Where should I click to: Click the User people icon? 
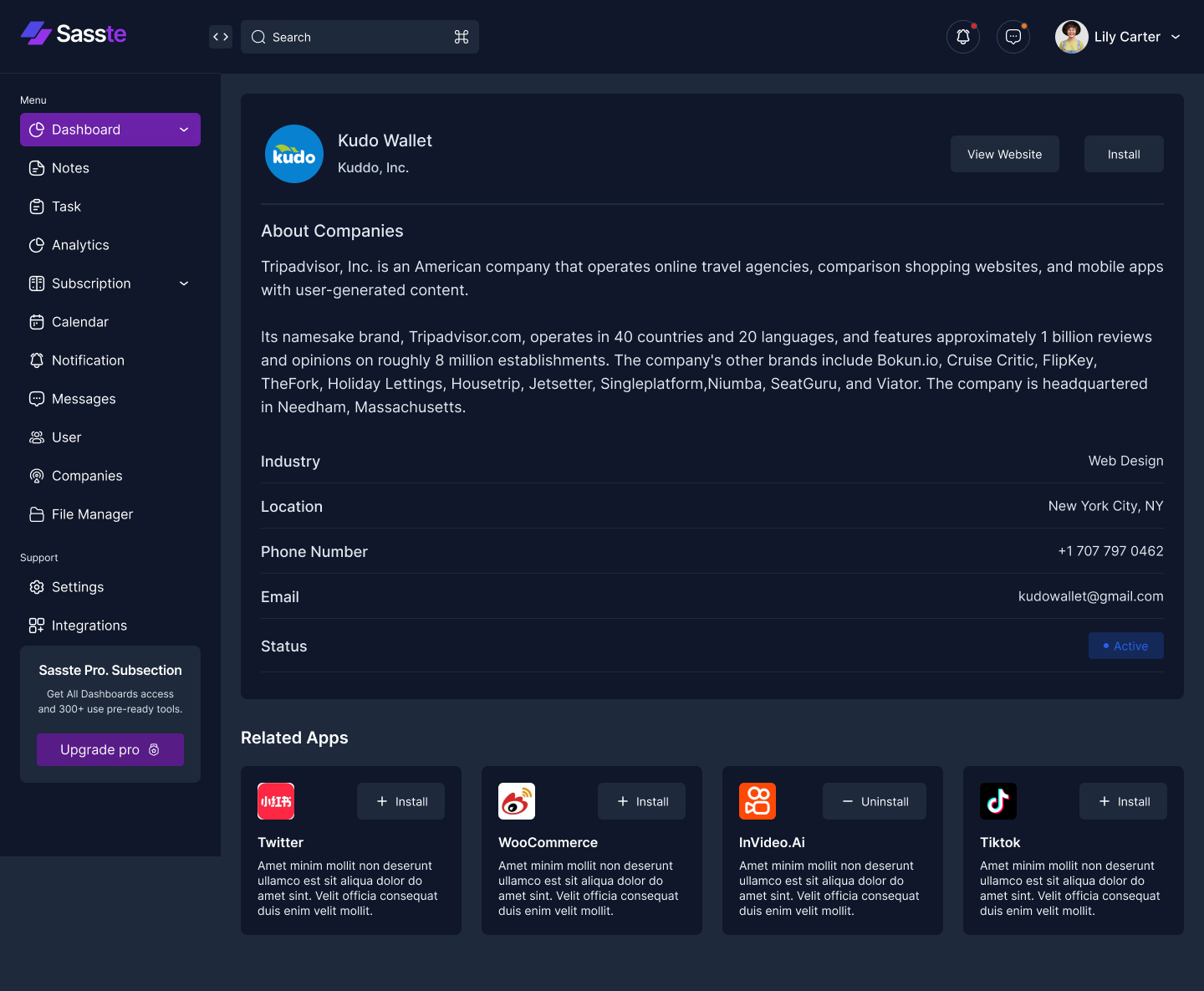tap(37, 437)
